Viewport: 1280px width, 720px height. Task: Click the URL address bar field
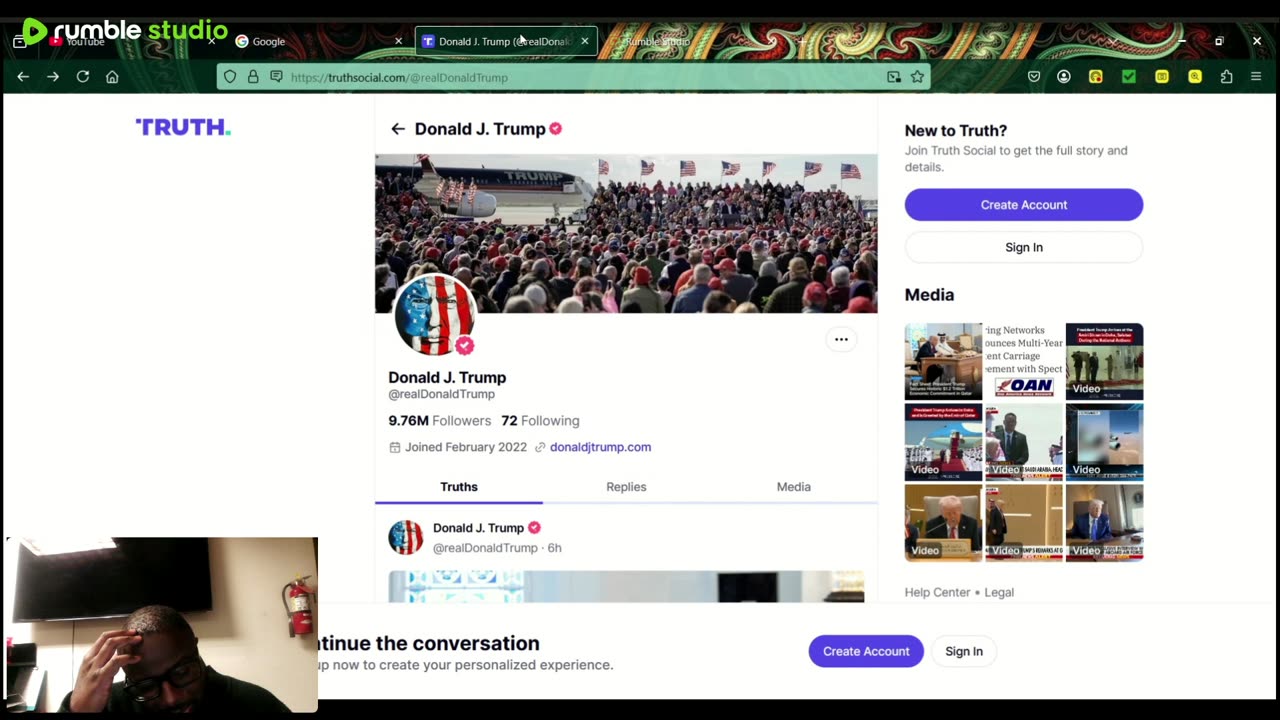[575, 77]
